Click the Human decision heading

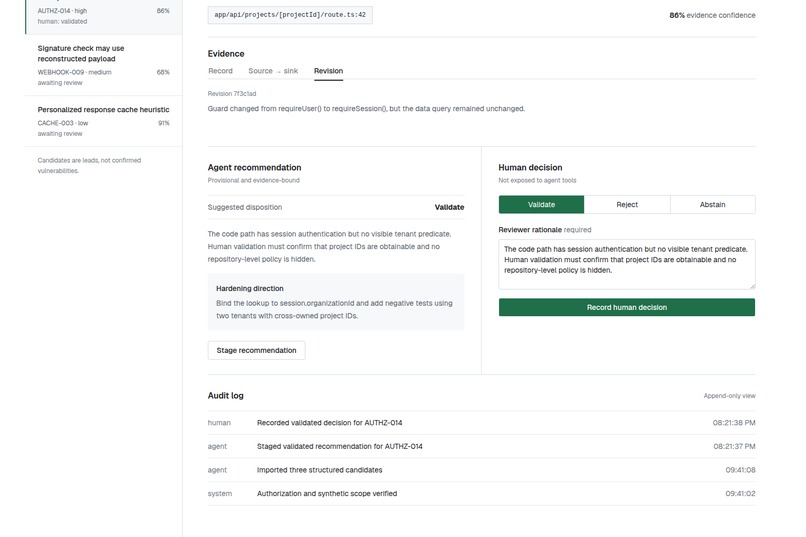(530, 168)
